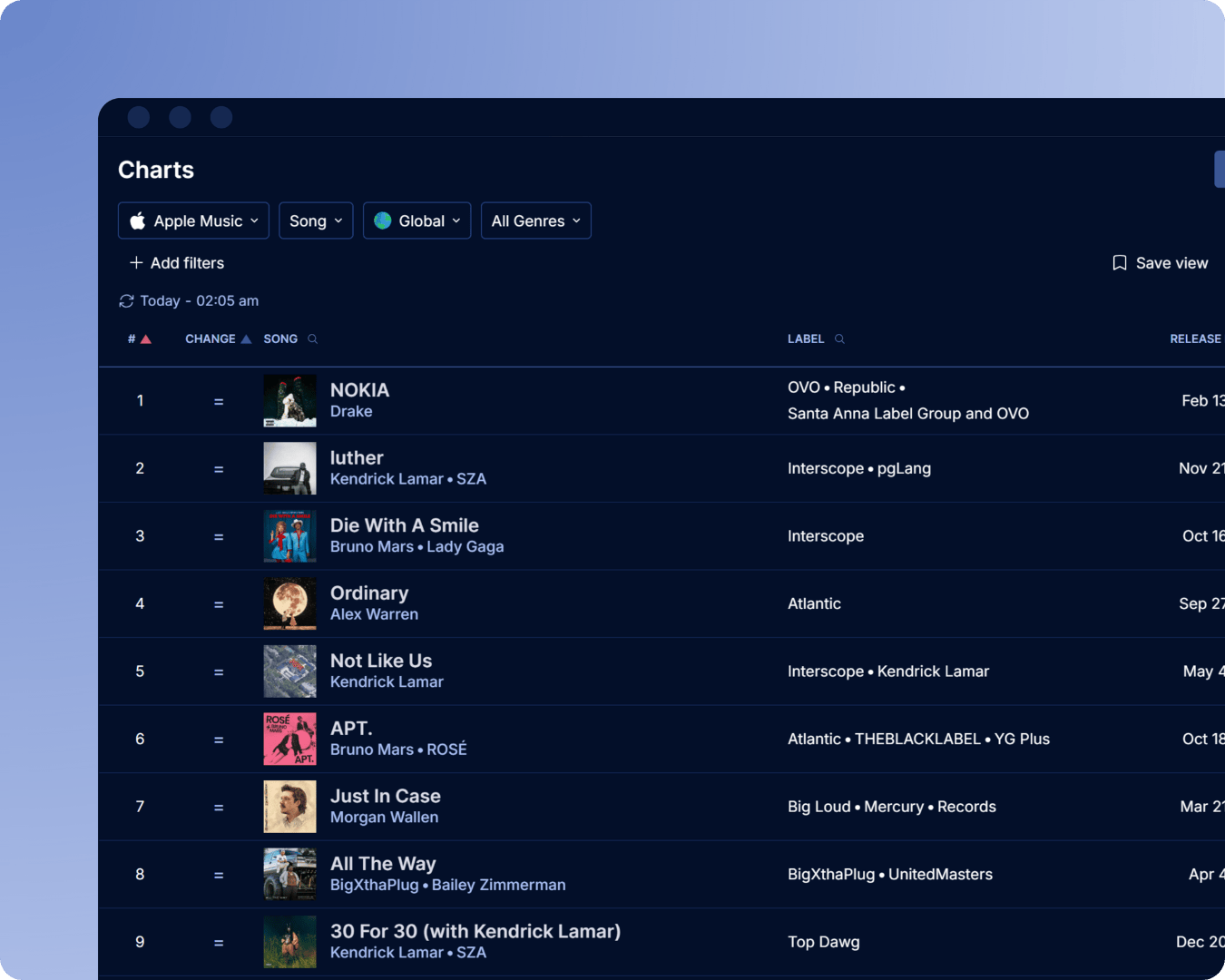Click the blue button at top right
The height and width of the screenshot is (980, 1225).
pos(1220,168)
